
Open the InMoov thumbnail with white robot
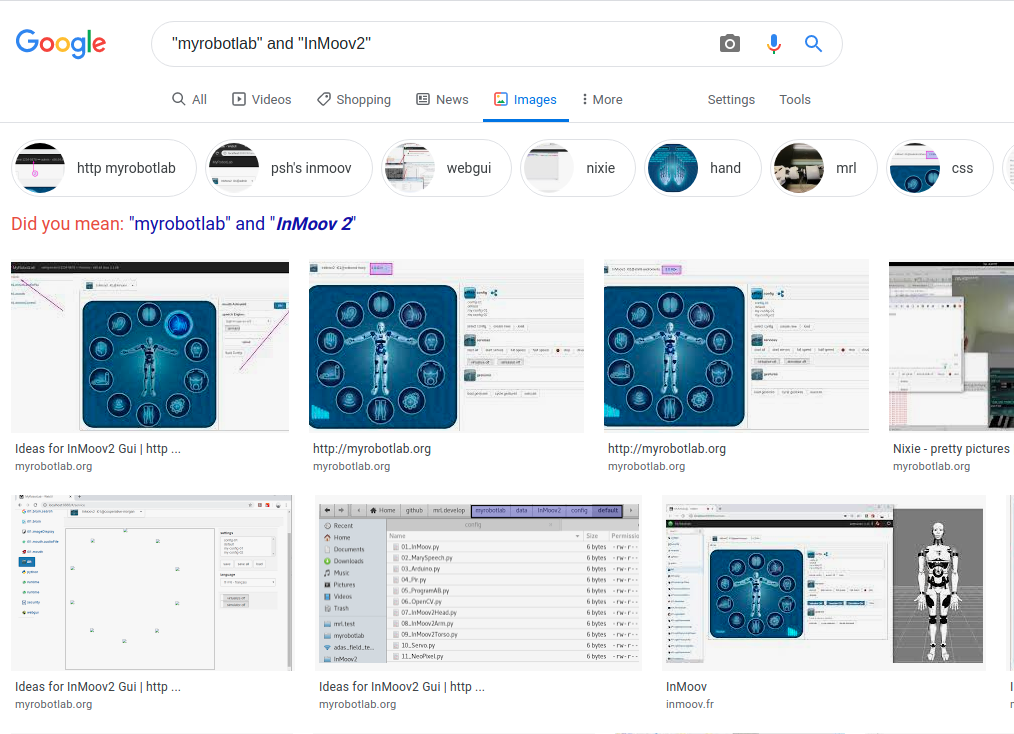(x=824, y=583)
